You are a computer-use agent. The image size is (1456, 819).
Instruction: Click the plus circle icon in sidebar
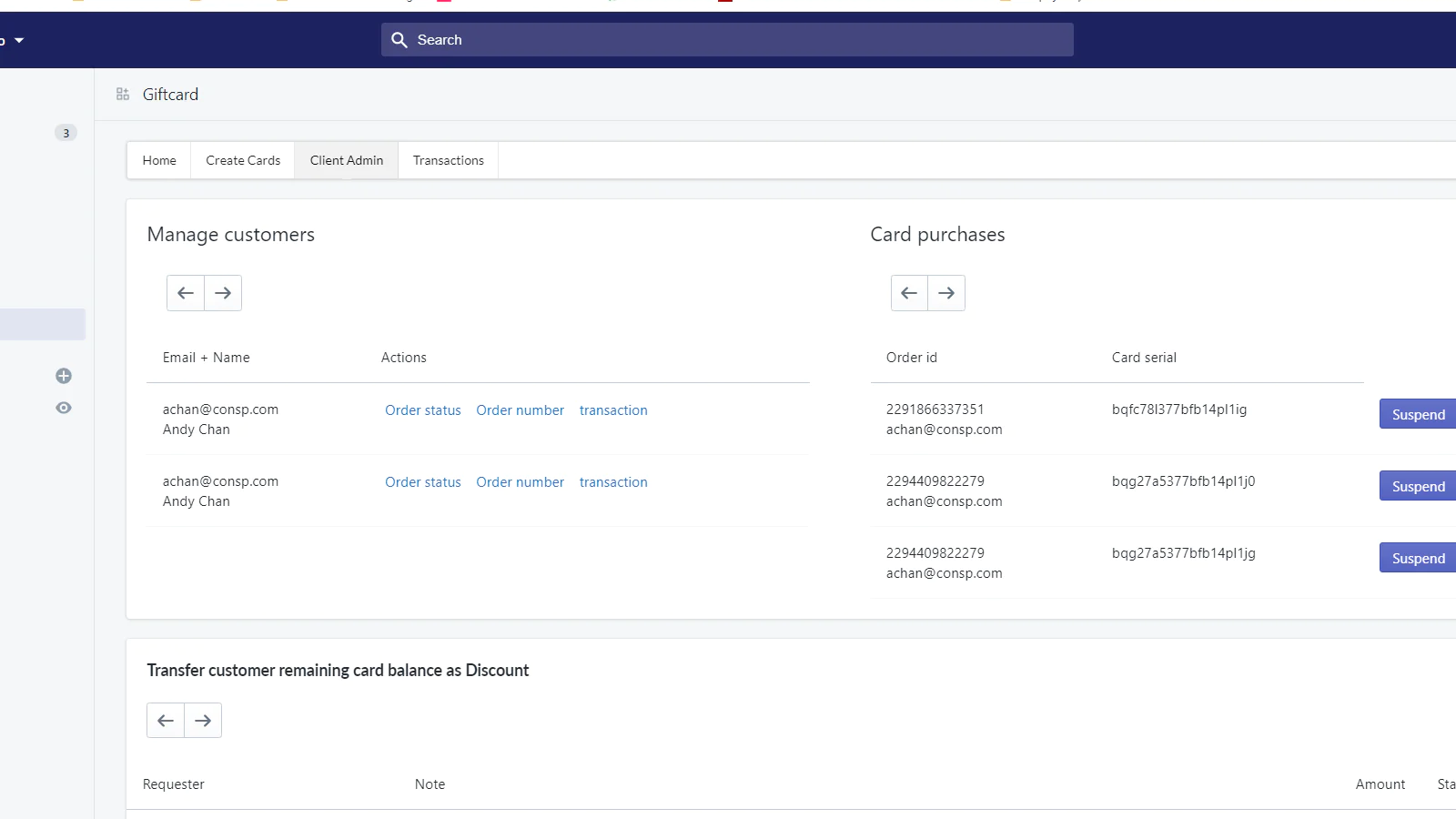[64, 376]
